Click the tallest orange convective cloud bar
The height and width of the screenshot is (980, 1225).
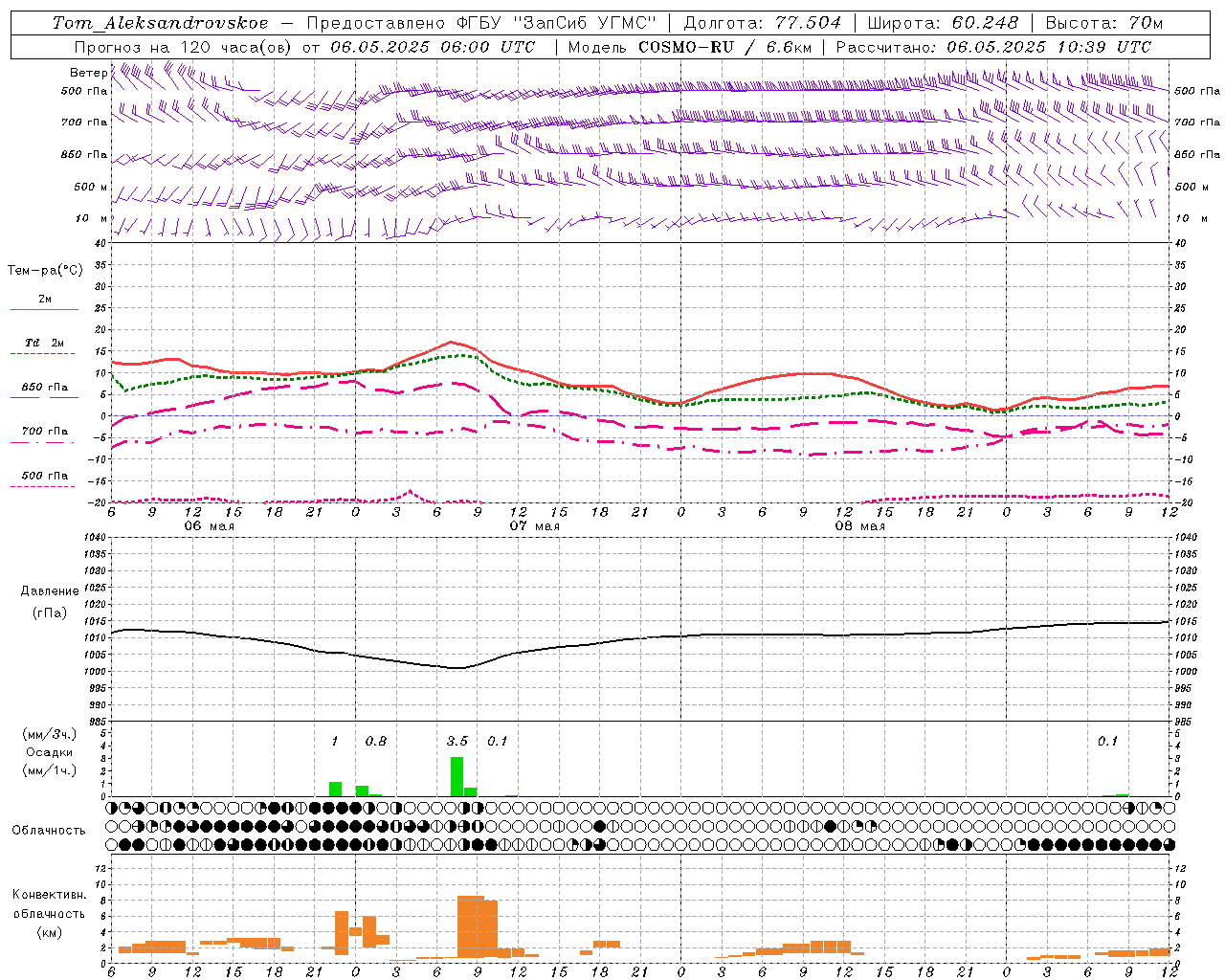[x=470, y=926]
